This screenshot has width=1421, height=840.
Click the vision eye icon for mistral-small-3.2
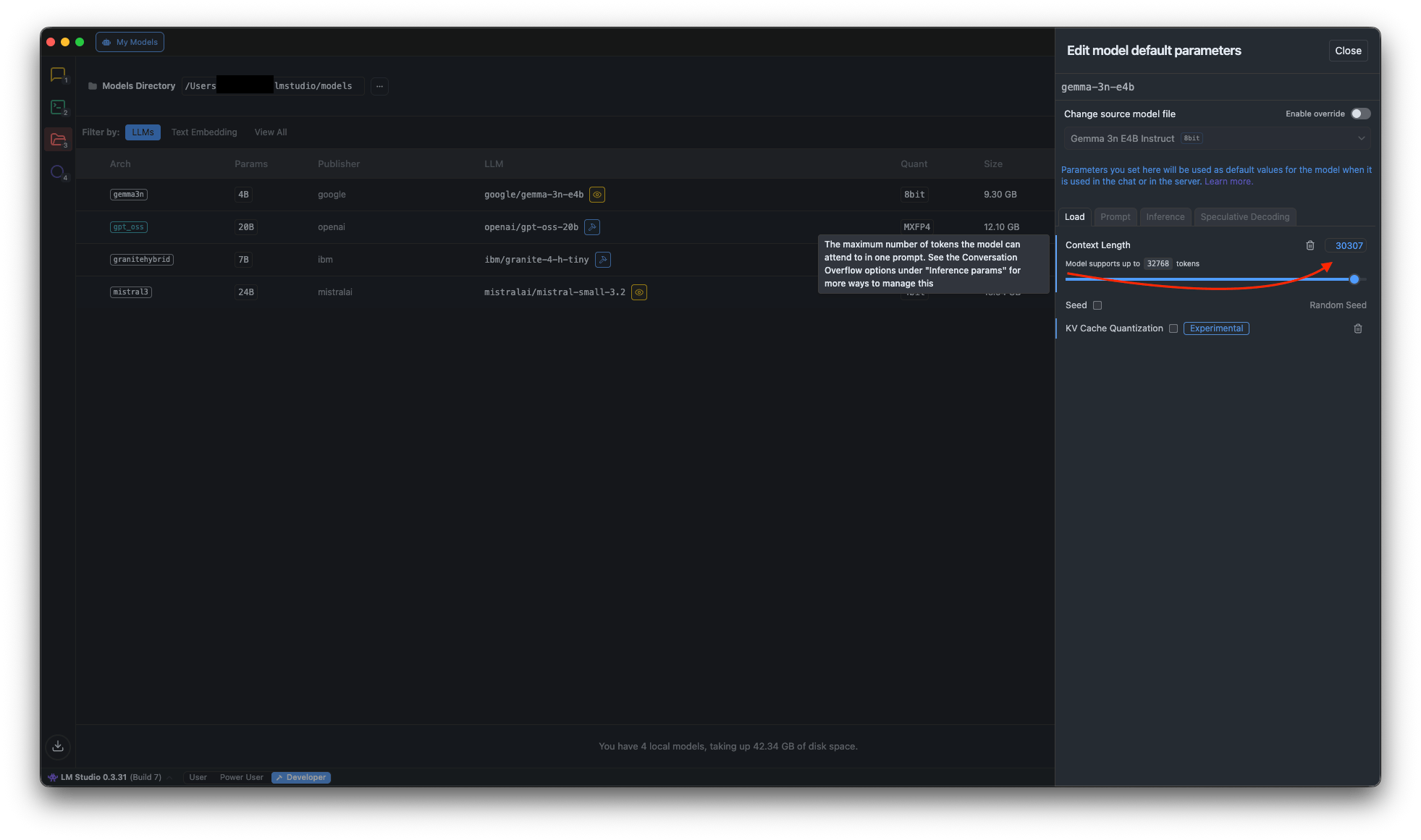pyautogui.click(x=639, y=292)
